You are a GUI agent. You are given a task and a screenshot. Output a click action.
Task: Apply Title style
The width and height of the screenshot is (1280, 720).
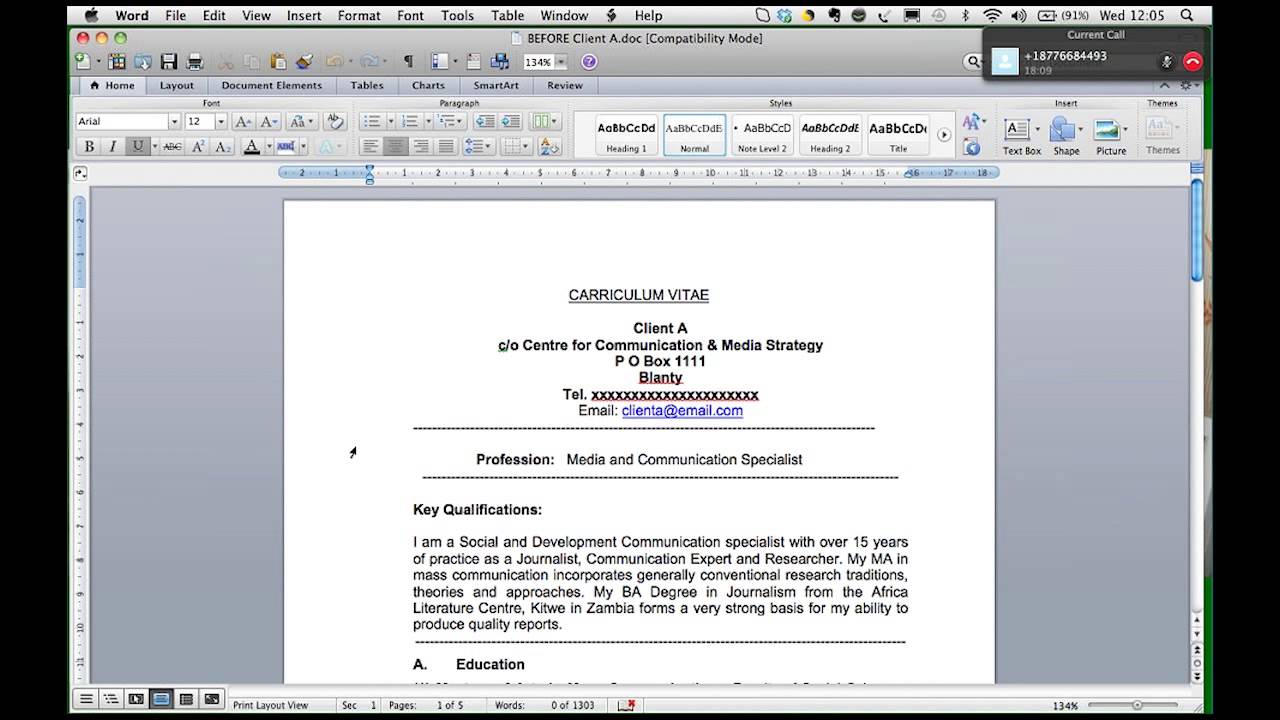[898, 135]
